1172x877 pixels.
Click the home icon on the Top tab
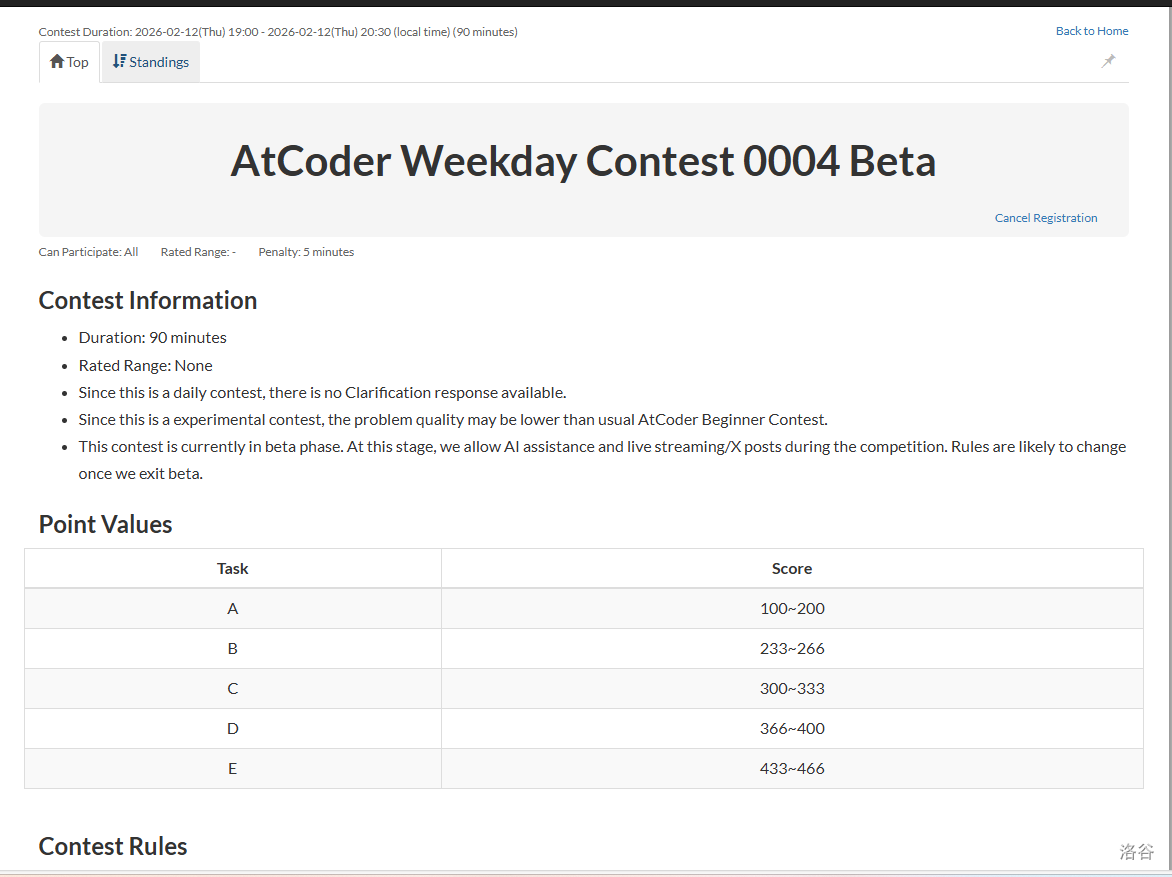click(x=57, y=62)
